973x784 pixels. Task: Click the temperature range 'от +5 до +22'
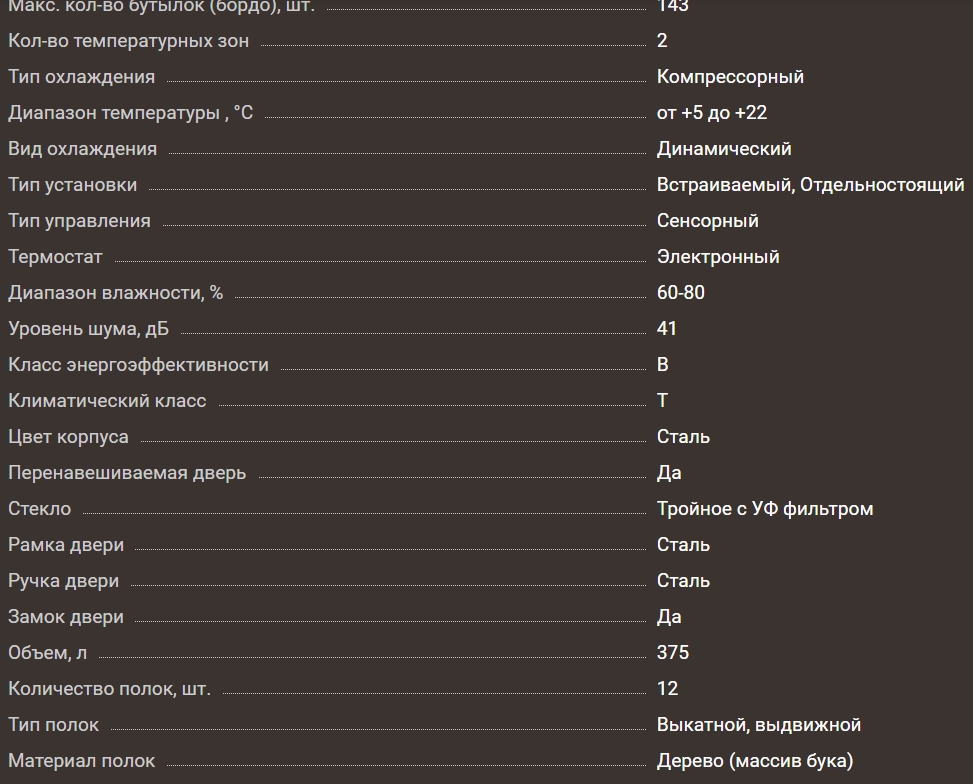coord(711,113)
